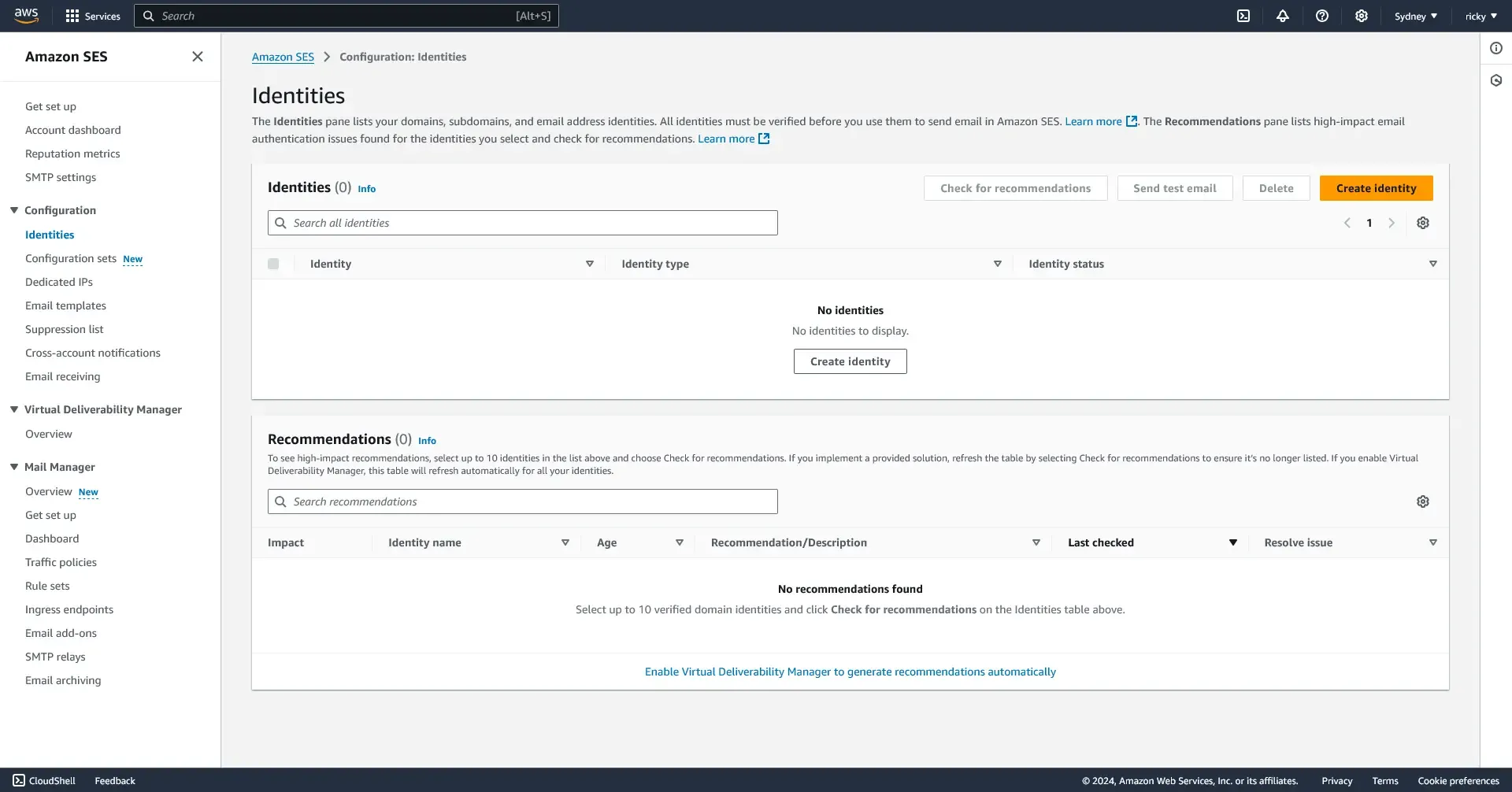Focus Search recommendations field
Screen dimensions: 1512x792
(523, 501)
